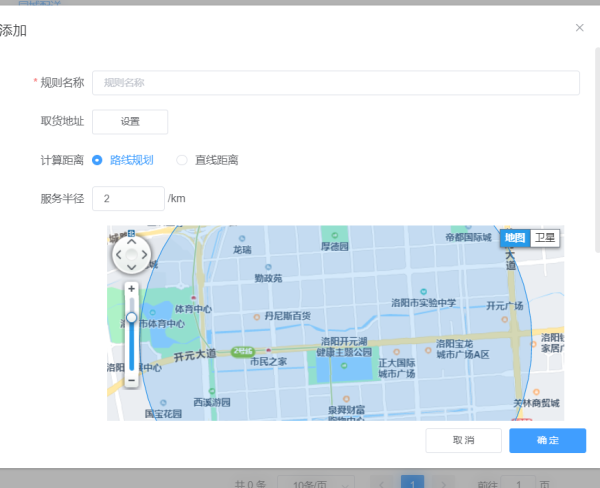
Task: Open the 设置 pickup address button
Action: point(130,122)
